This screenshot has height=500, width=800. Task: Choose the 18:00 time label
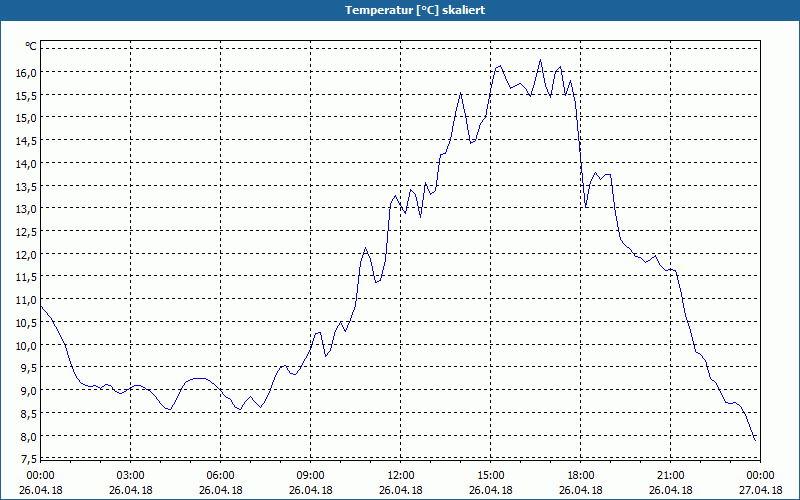581,475
